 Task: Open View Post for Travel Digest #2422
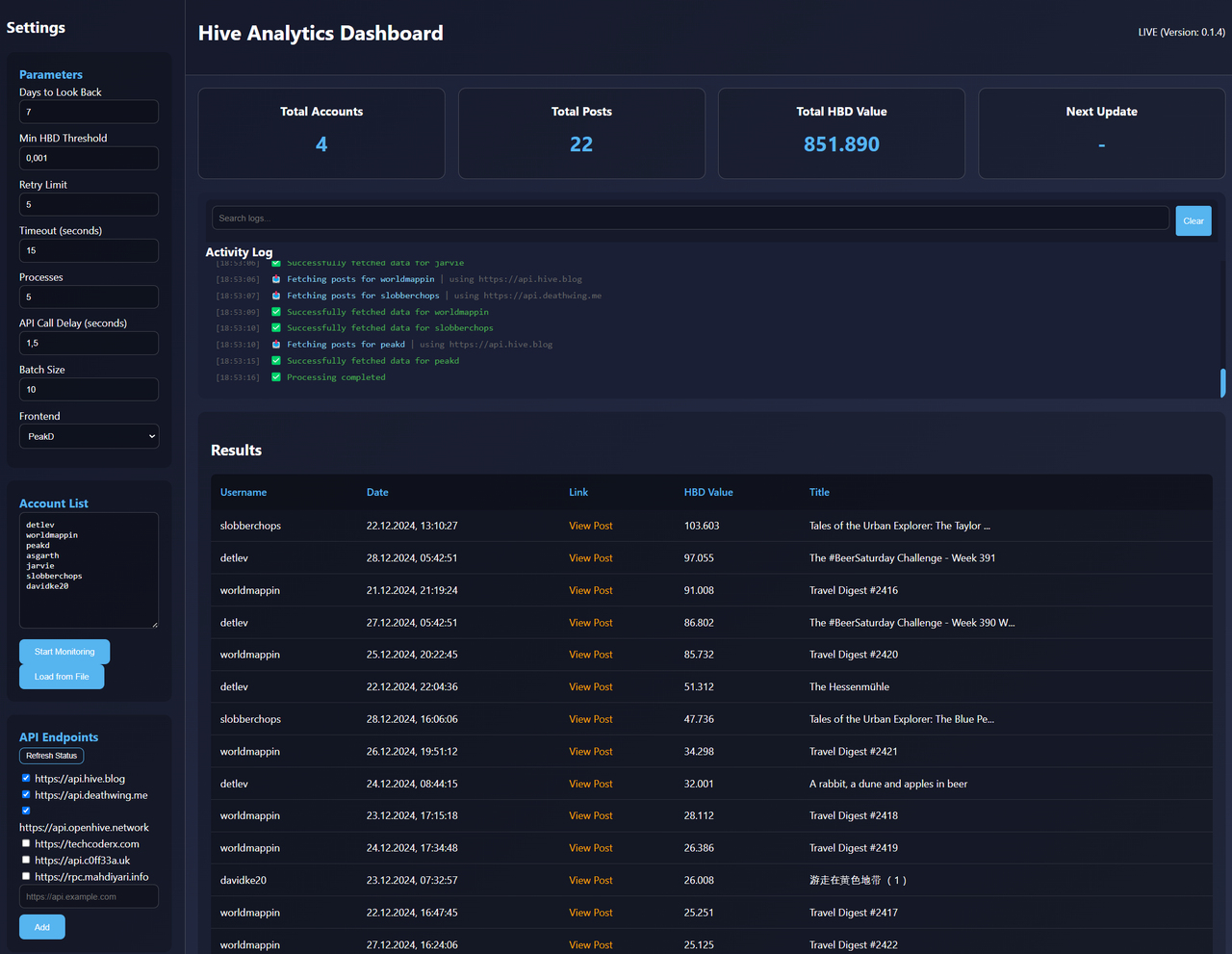point(590,944)
